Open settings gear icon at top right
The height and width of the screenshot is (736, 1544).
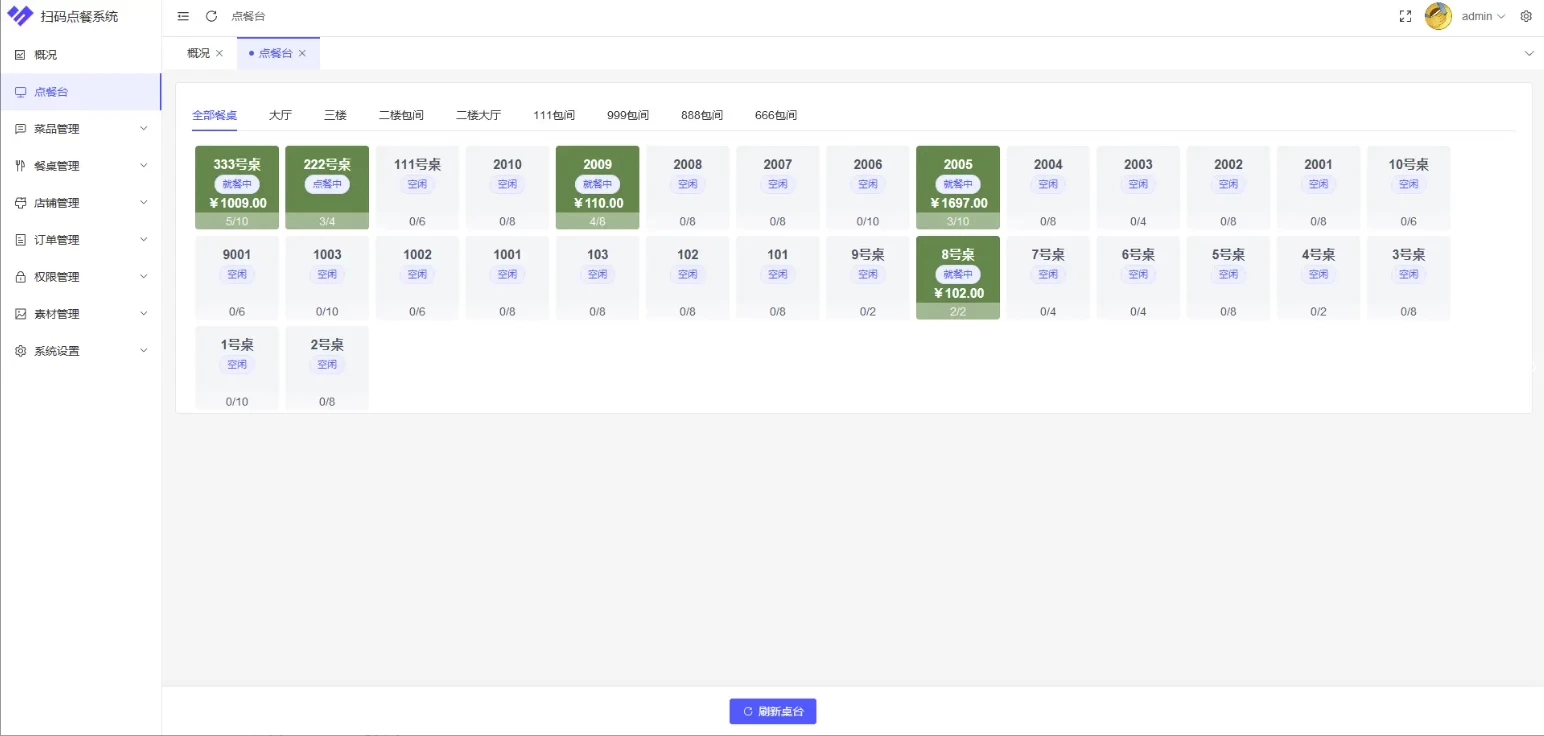pos(1526,16)
